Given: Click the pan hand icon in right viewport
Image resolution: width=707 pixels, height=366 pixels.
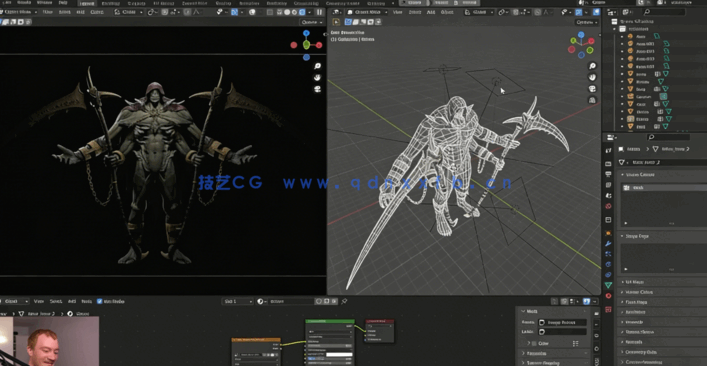Looking at the screenshot, I should click(592, 78).
